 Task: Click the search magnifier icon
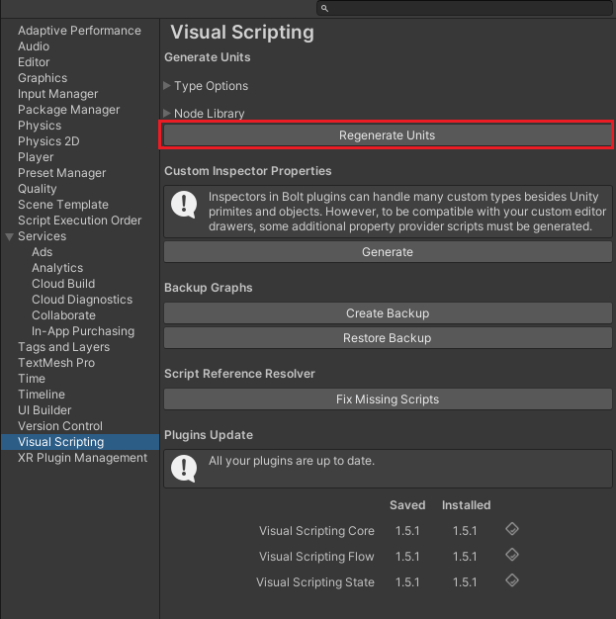coord(325,8)
